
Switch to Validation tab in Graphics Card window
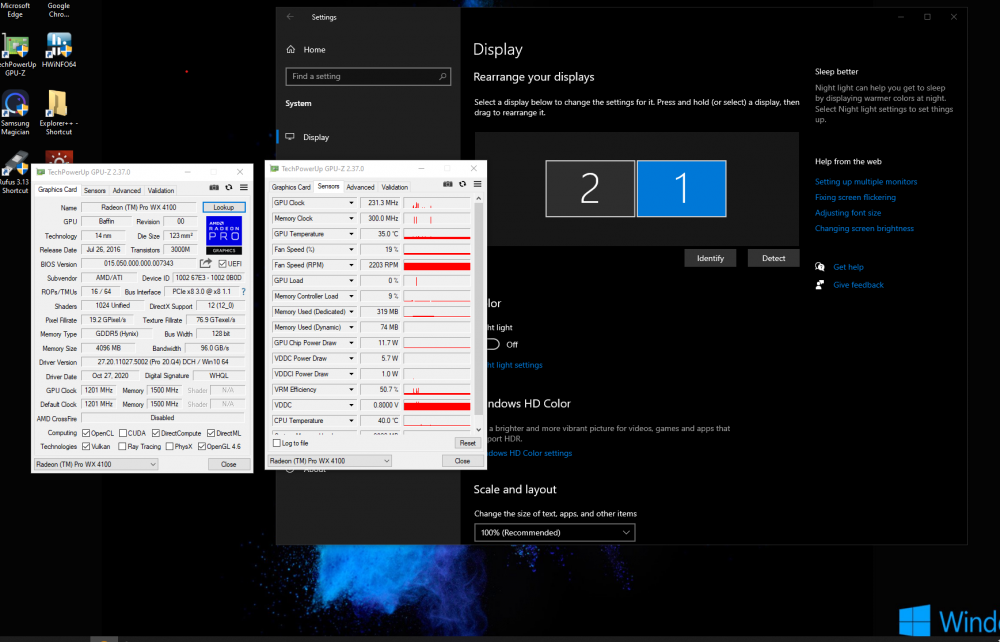161,190
